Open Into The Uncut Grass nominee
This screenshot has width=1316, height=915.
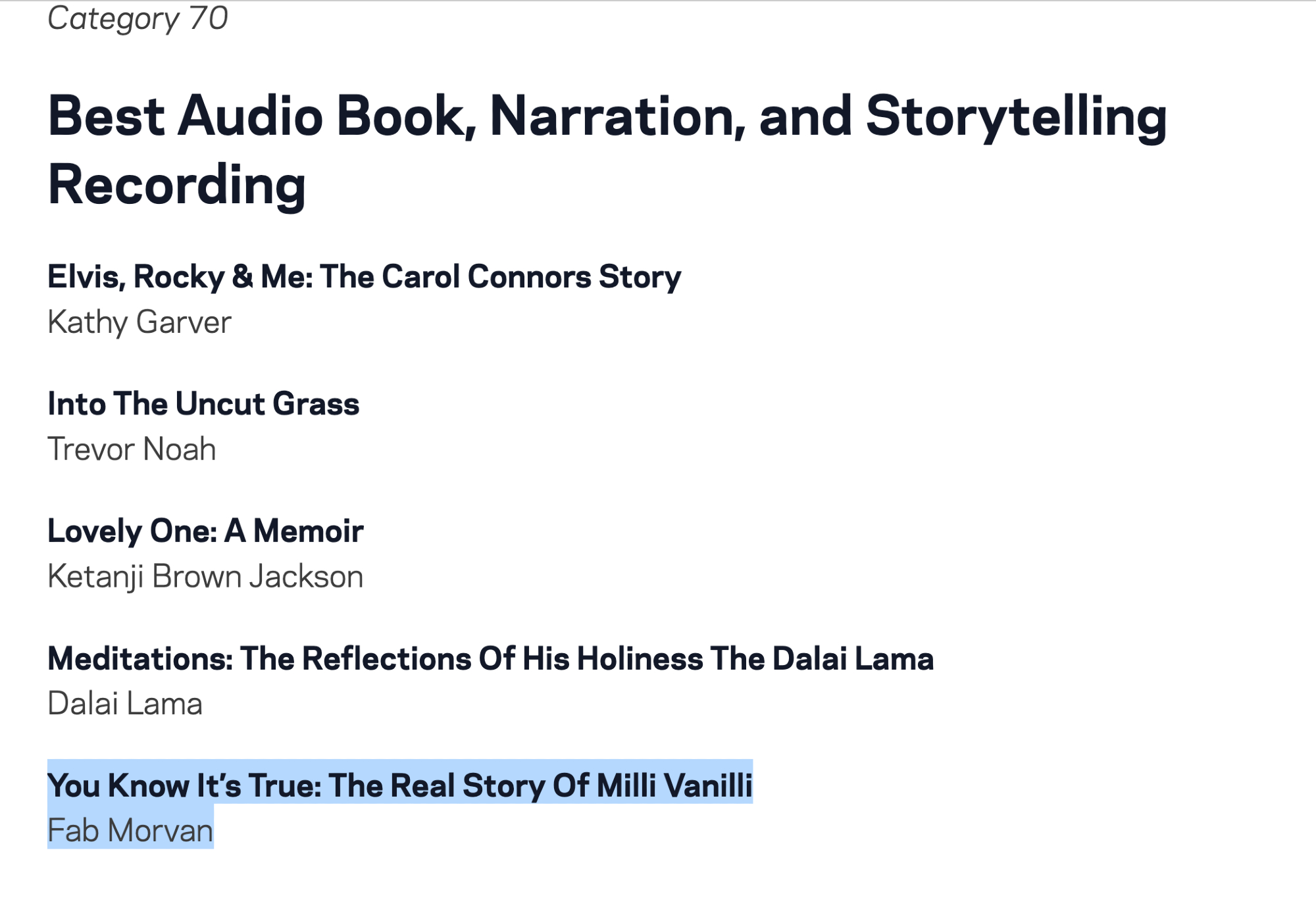coord(203,403)
